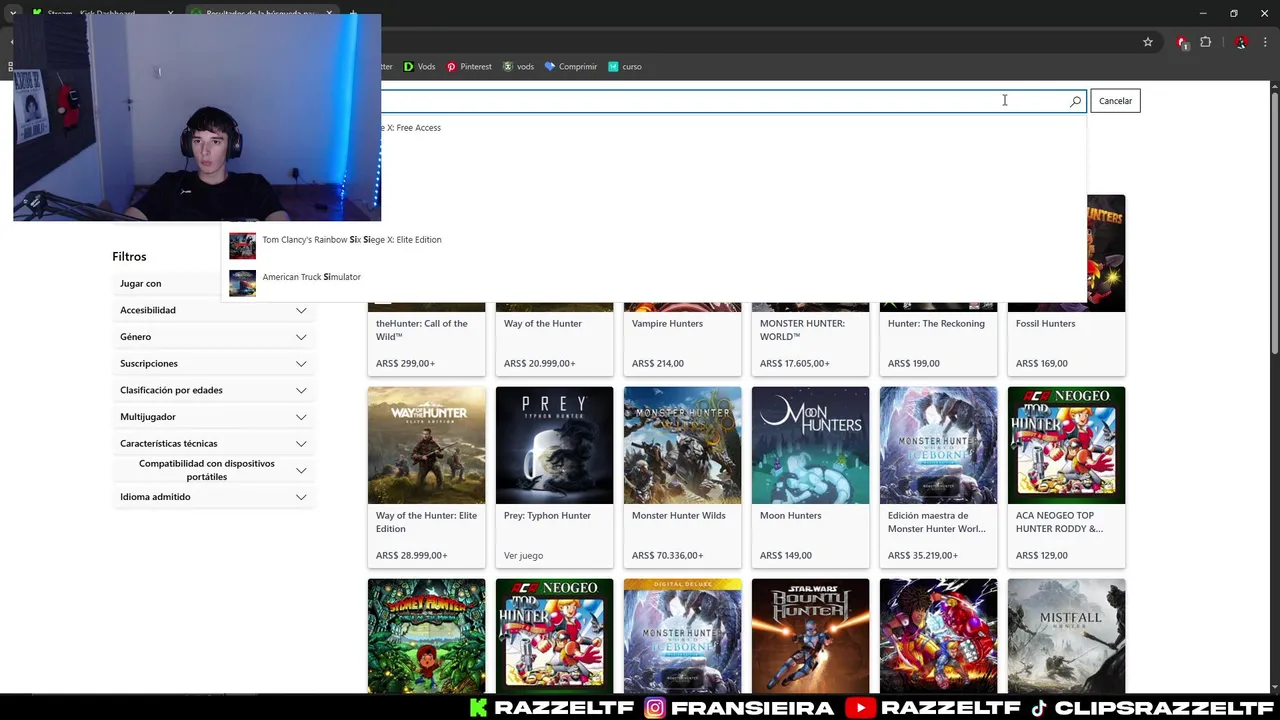The height and width of the screenshot is (720, 1280).
Task: Open Monster Hunter Iceborne Digital Deluxe cover
Action: (682, 636)
